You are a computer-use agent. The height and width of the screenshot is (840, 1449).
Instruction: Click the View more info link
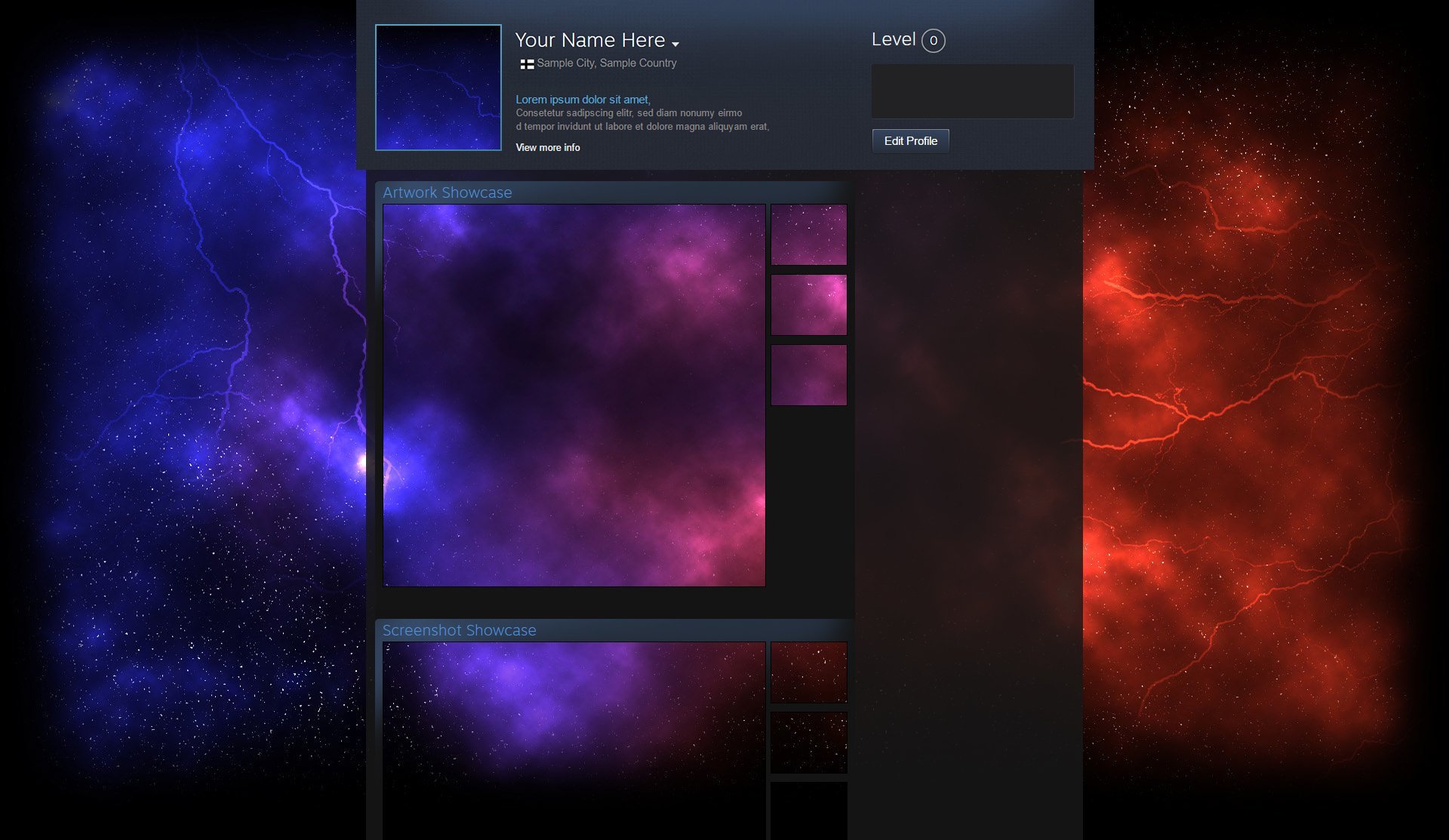coord(547,147)
